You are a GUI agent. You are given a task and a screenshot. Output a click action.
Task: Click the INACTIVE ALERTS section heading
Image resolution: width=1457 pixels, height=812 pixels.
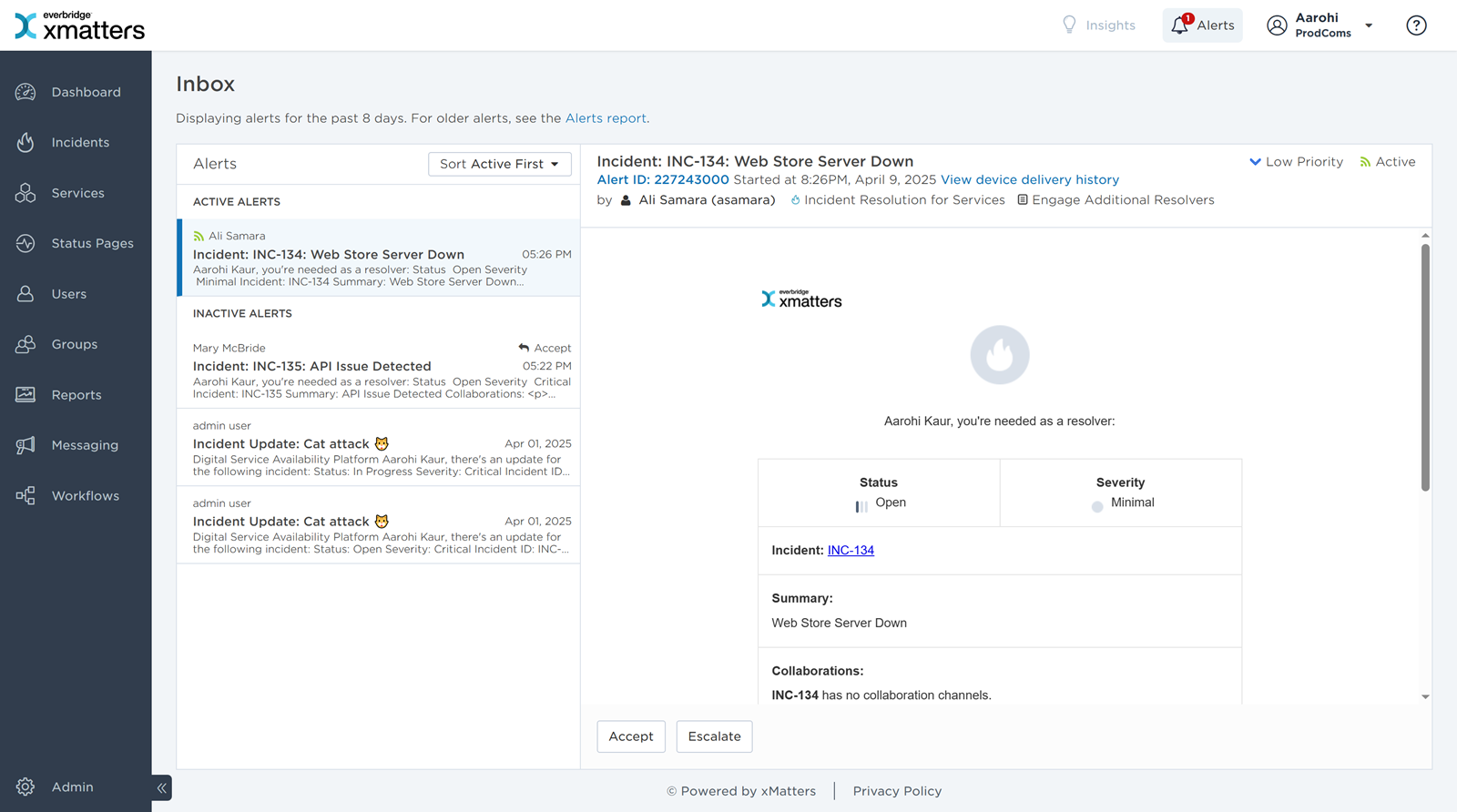click(242, 313)
